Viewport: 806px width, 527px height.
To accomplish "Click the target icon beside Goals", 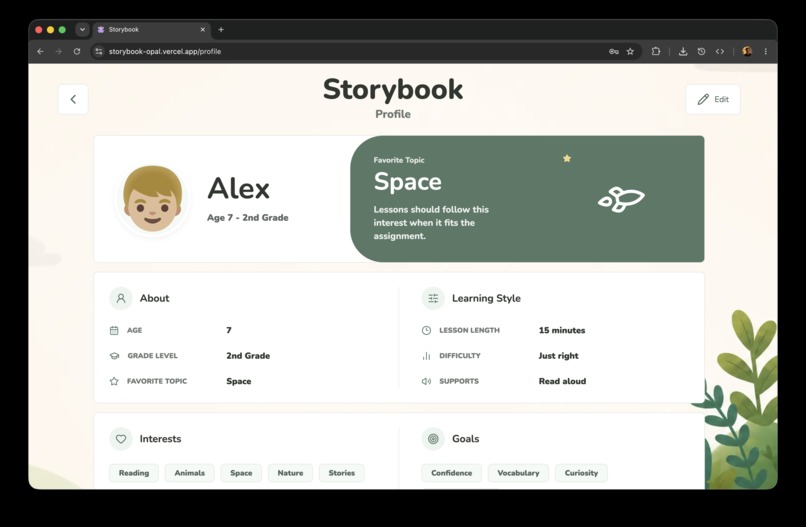I will (x=433, y=439).
